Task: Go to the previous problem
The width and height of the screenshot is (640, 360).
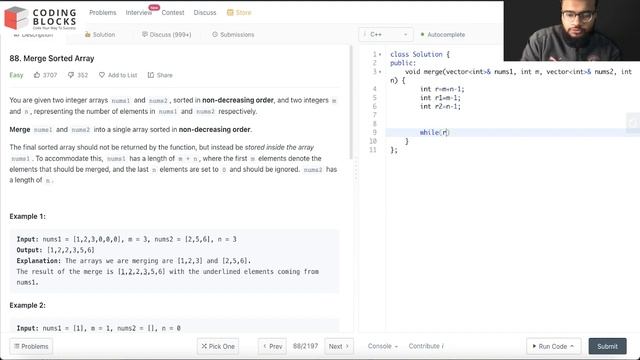Action: [272, 346]
